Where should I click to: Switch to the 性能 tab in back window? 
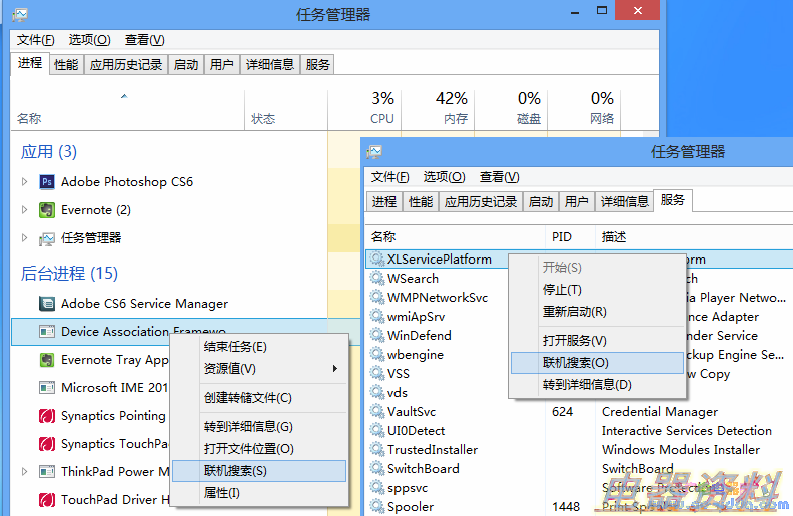coord(66,65)
